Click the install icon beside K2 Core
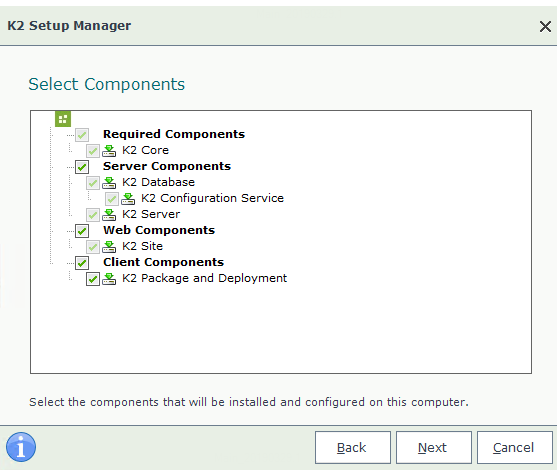 coord(109,151)
